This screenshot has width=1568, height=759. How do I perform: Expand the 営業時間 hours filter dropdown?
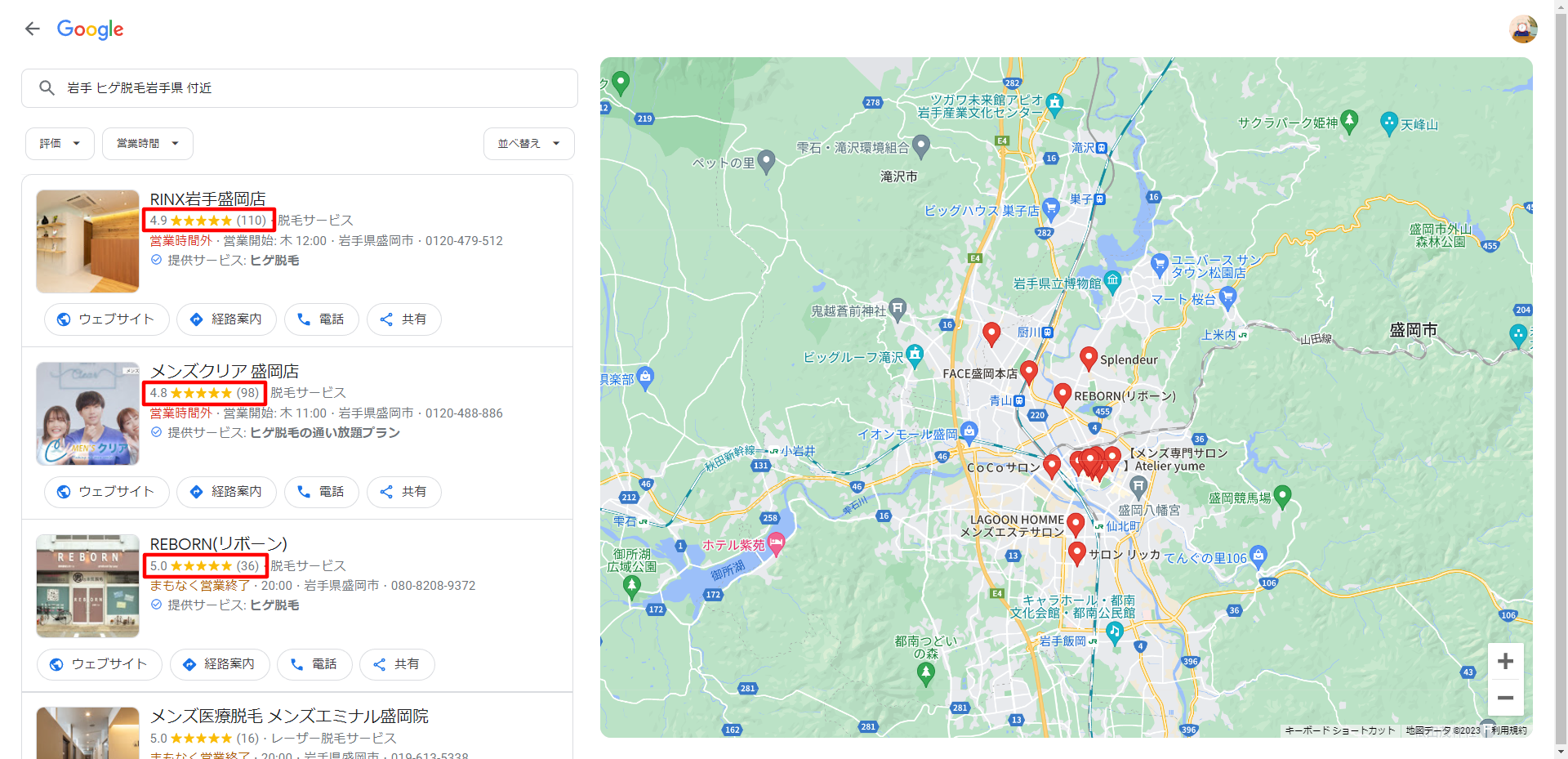click(148, 144)
